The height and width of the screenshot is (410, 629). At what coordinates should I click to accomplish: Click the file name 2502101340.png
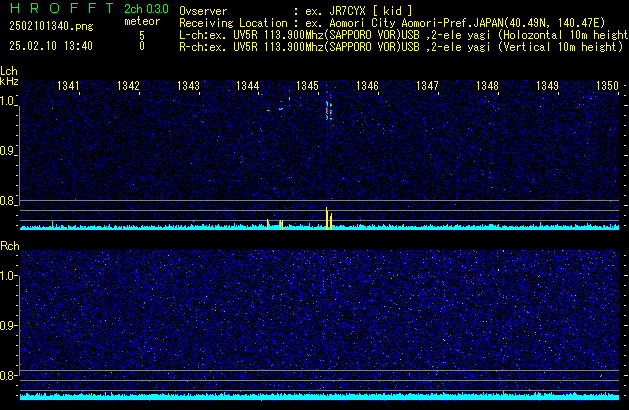[51, 26]
